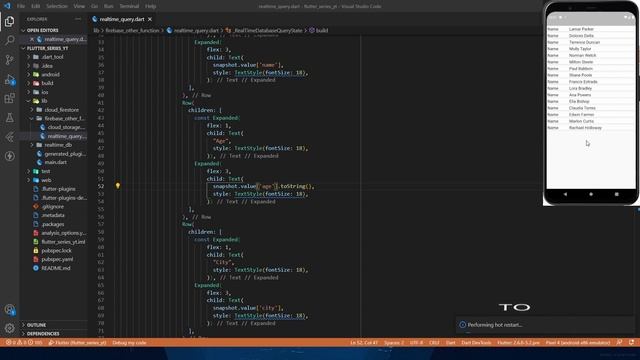Open the Help menu
Viewport: 640px width, 360px height.
click(151, 6)
